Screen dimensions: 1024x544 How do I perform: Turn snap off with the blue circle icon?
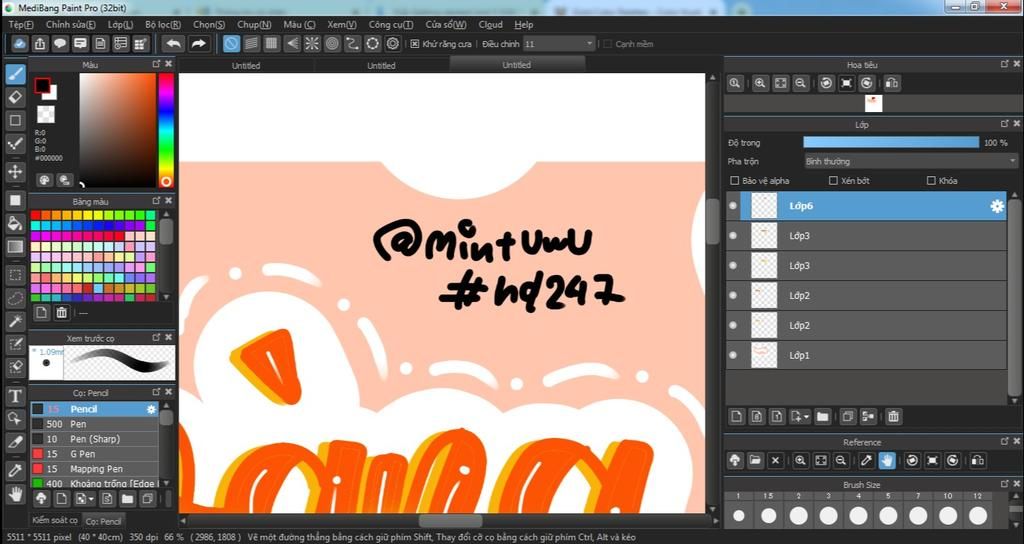tap(231, 44)
